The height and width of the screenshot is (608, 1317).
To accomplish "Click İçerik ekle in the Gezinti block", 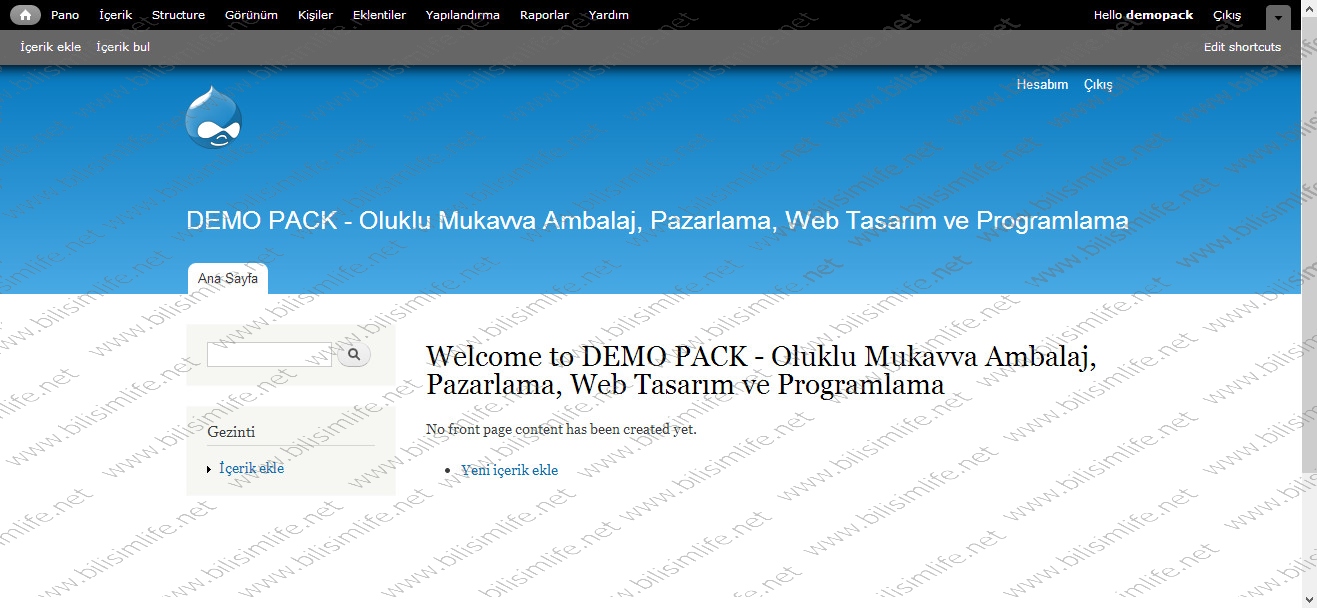I will (251, 469).
